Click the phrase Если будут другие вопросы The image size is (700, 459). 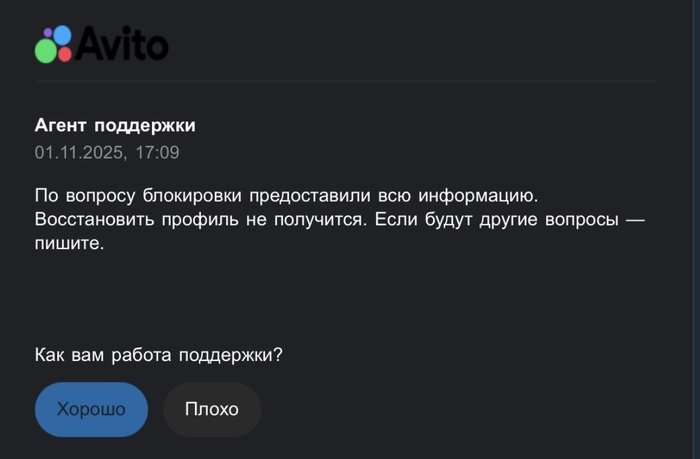495,218
